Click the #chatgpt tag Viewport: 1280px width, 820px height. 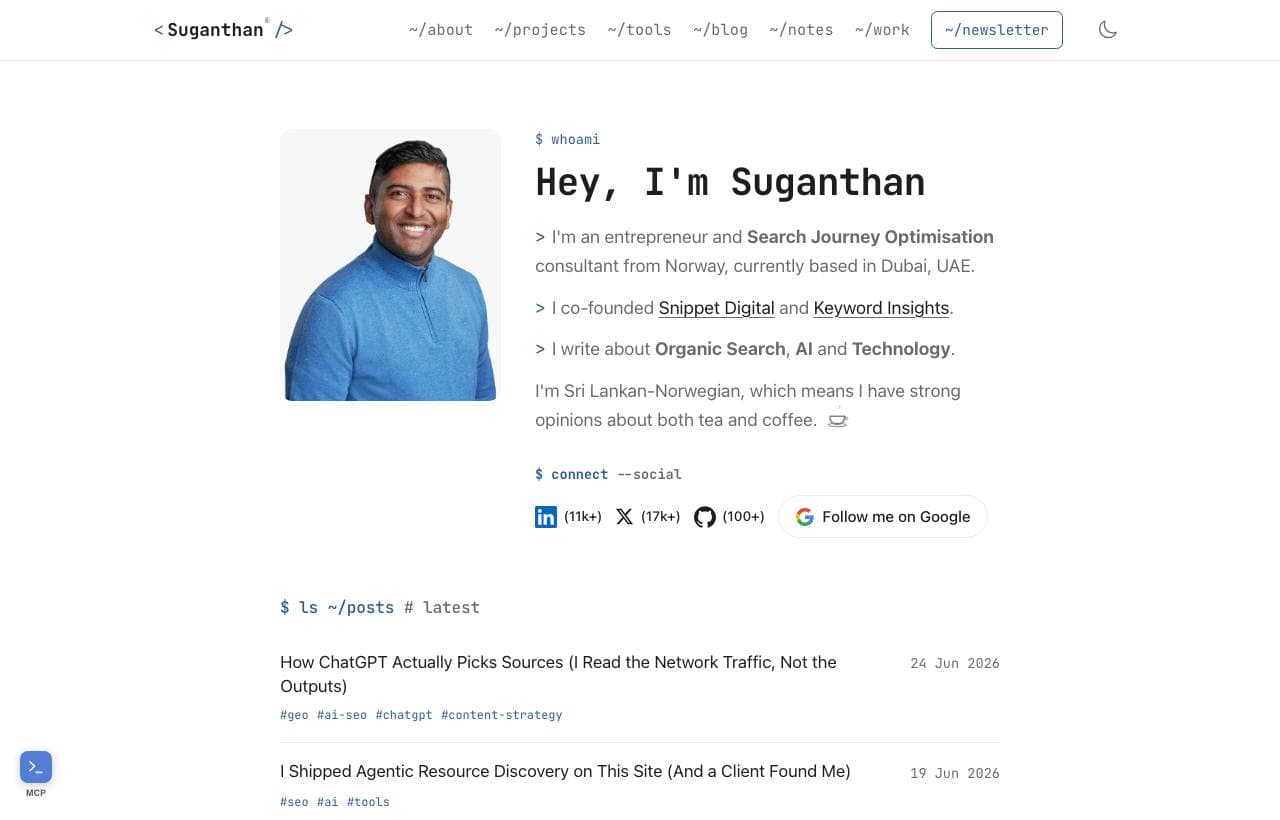click(404, 715)
